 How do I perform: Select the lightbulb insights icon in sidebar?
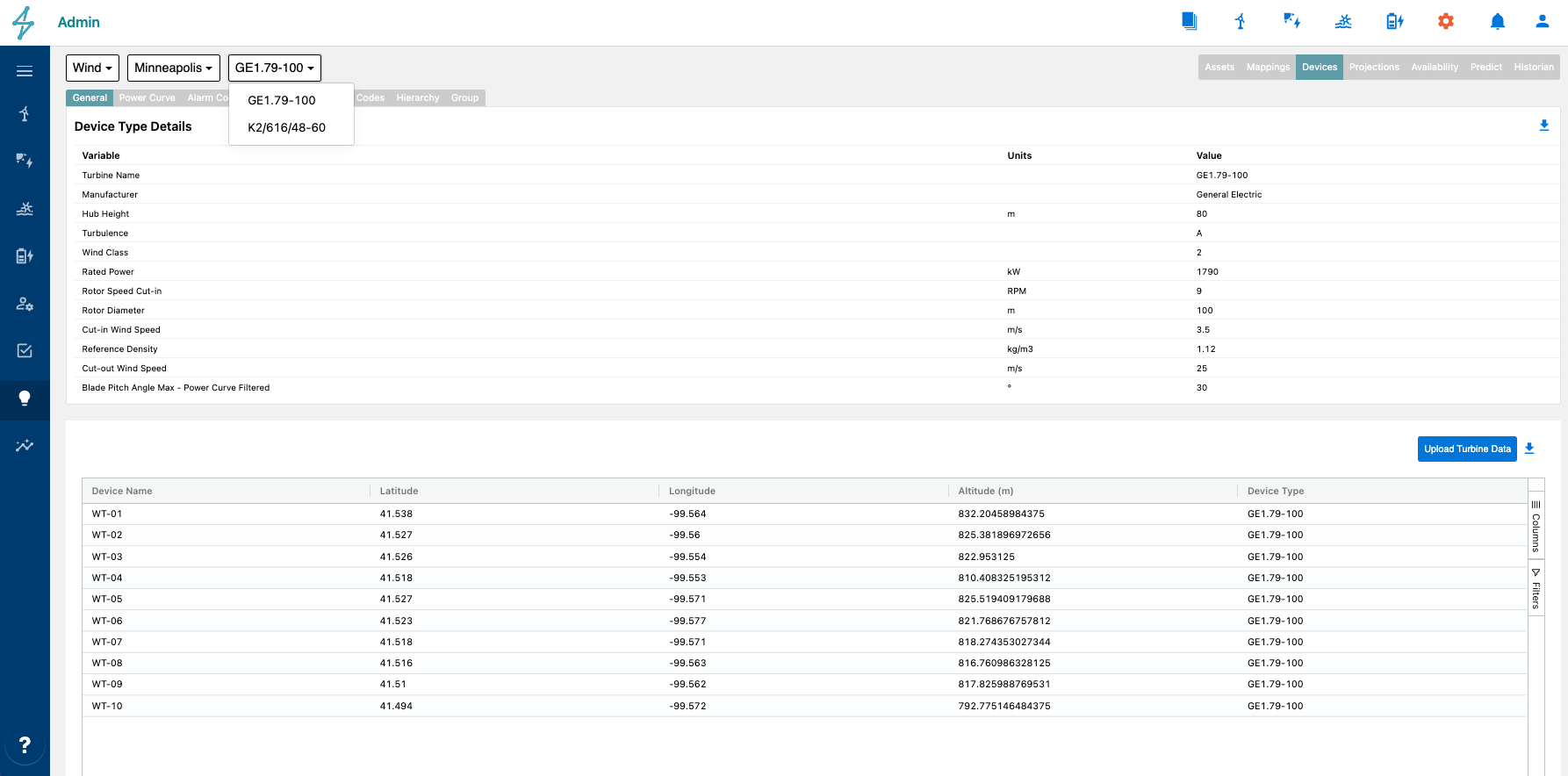click(x=25, y=398)
